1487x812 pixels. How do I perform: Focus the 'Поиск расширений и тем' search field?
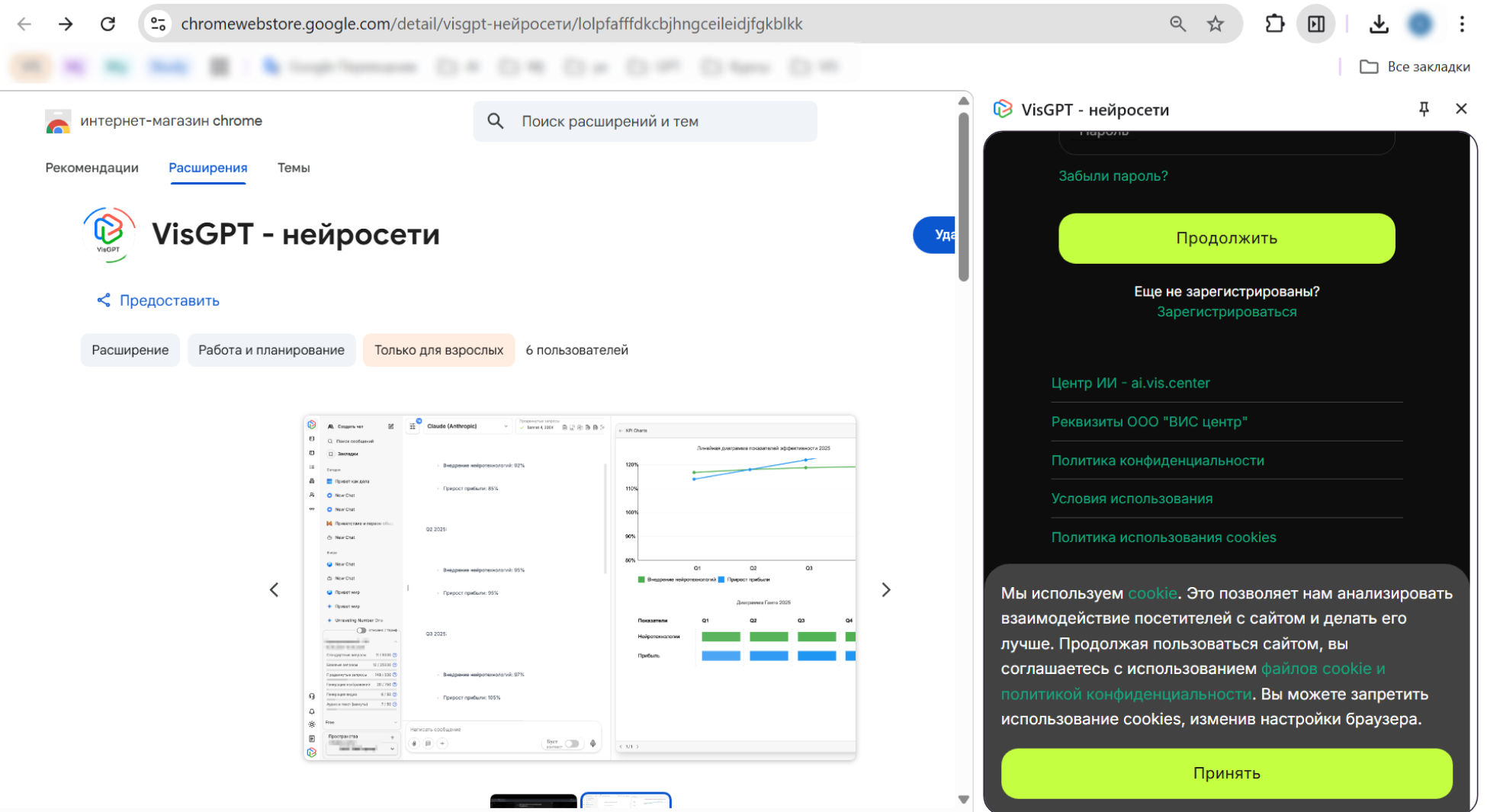(645, 121)
